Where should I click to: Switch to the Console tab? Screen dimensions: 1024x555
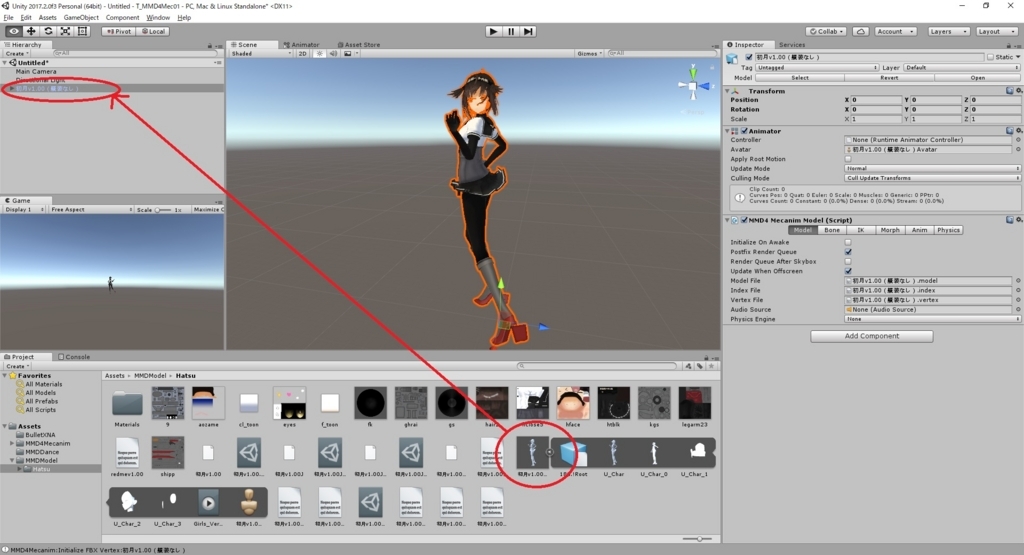(74, 357)
